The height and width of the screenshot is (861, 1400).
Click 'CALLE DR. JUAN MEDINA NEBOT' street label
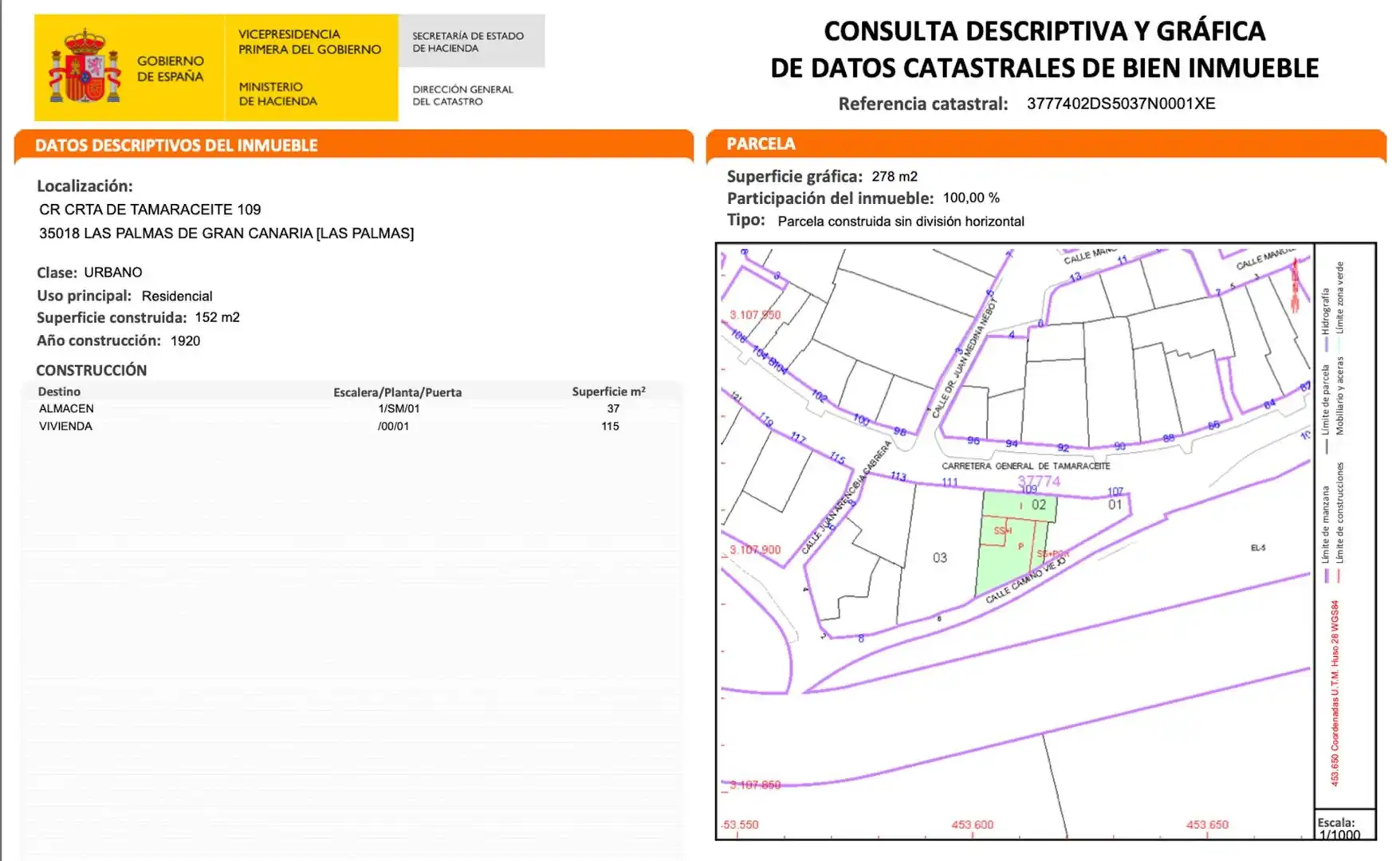pyautogui.click(x=964, y=357)
